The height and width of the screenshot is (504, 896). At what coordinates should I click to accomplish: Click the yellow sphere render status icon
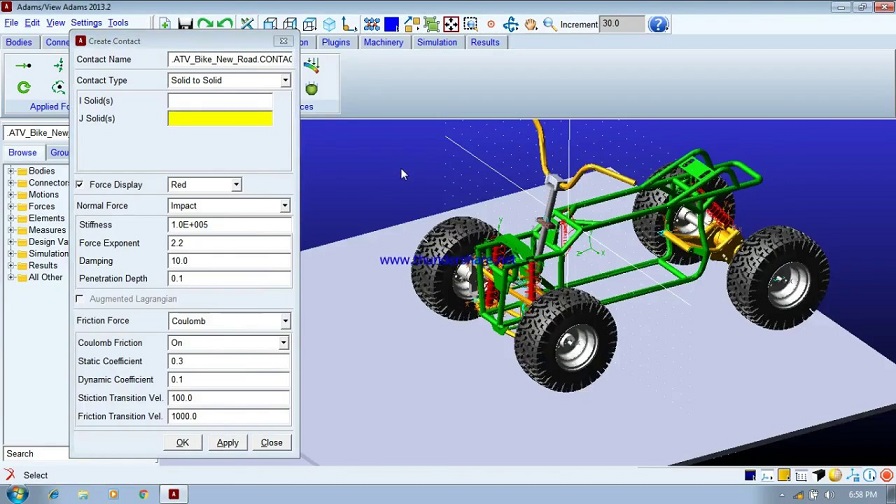[835, 475]
